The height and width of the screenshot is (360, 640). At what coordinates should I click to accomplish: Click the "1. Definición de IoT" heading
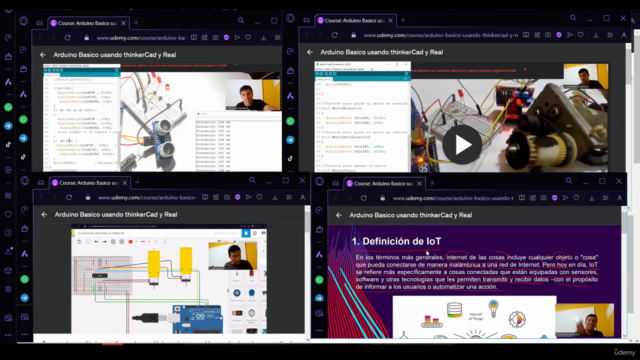[x=396, y=241]
